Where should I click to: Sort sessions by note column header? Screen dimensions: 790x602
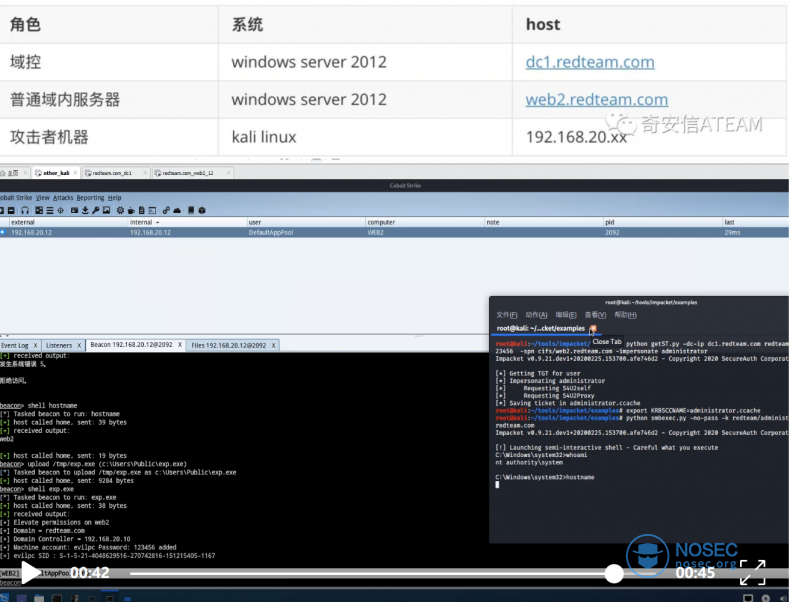click(544, 222)
